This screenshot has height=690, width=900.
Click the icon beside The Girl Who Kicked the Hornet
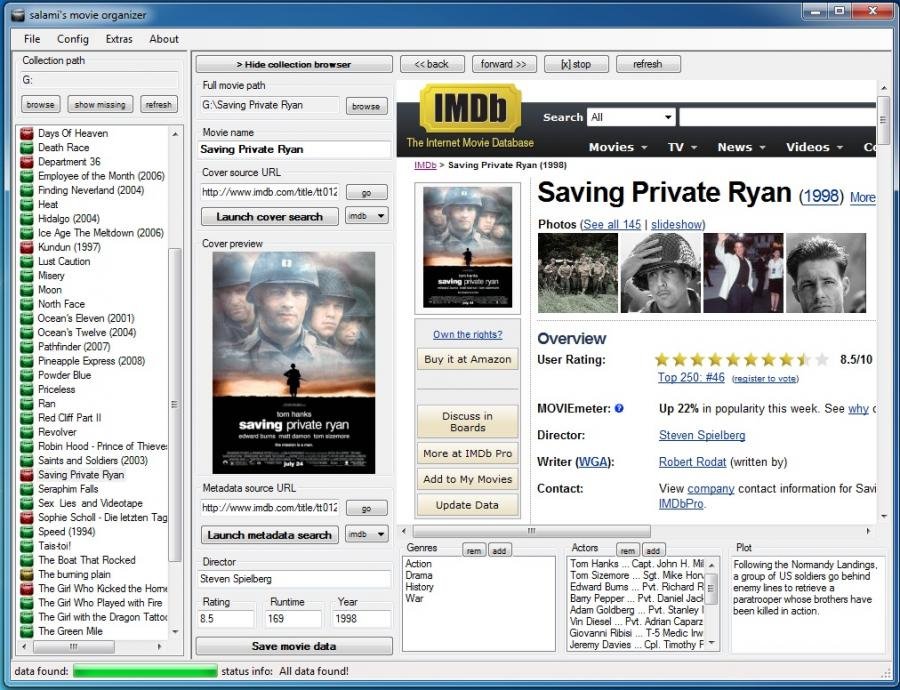(x=26, y=588)
